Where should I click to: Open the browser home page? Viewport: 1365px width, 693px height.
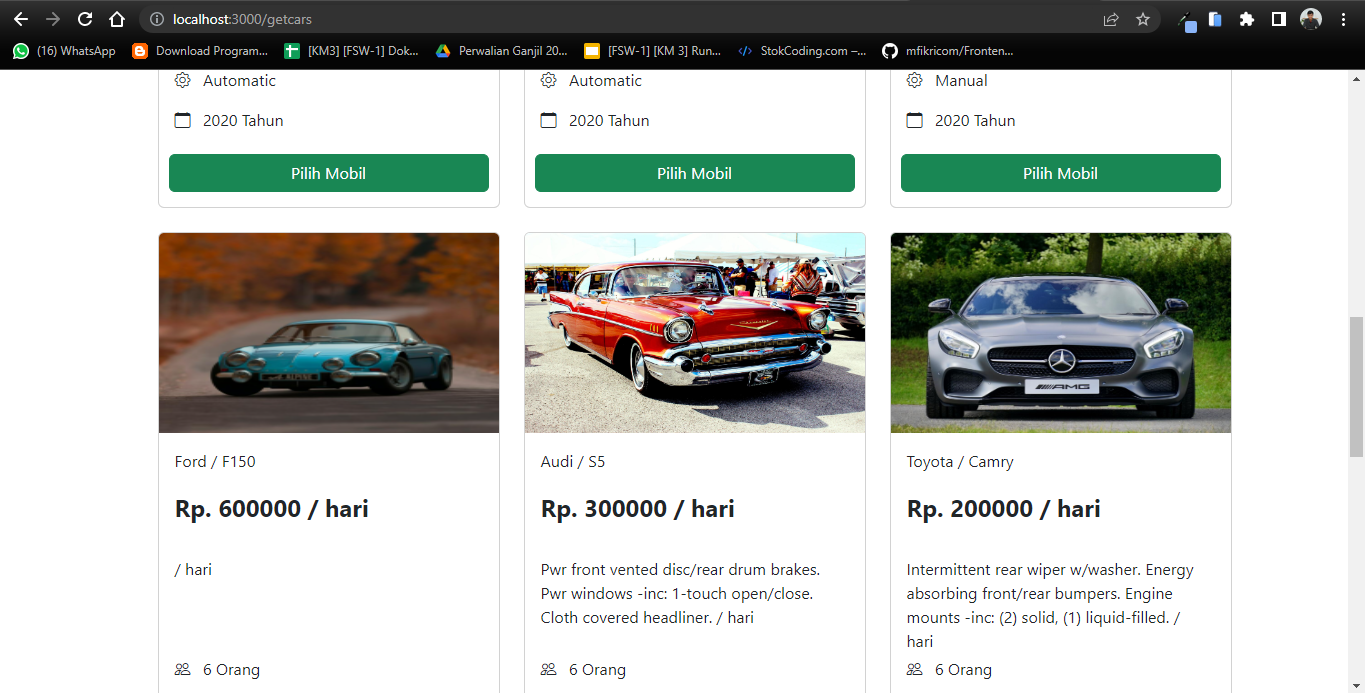(117, 19)
